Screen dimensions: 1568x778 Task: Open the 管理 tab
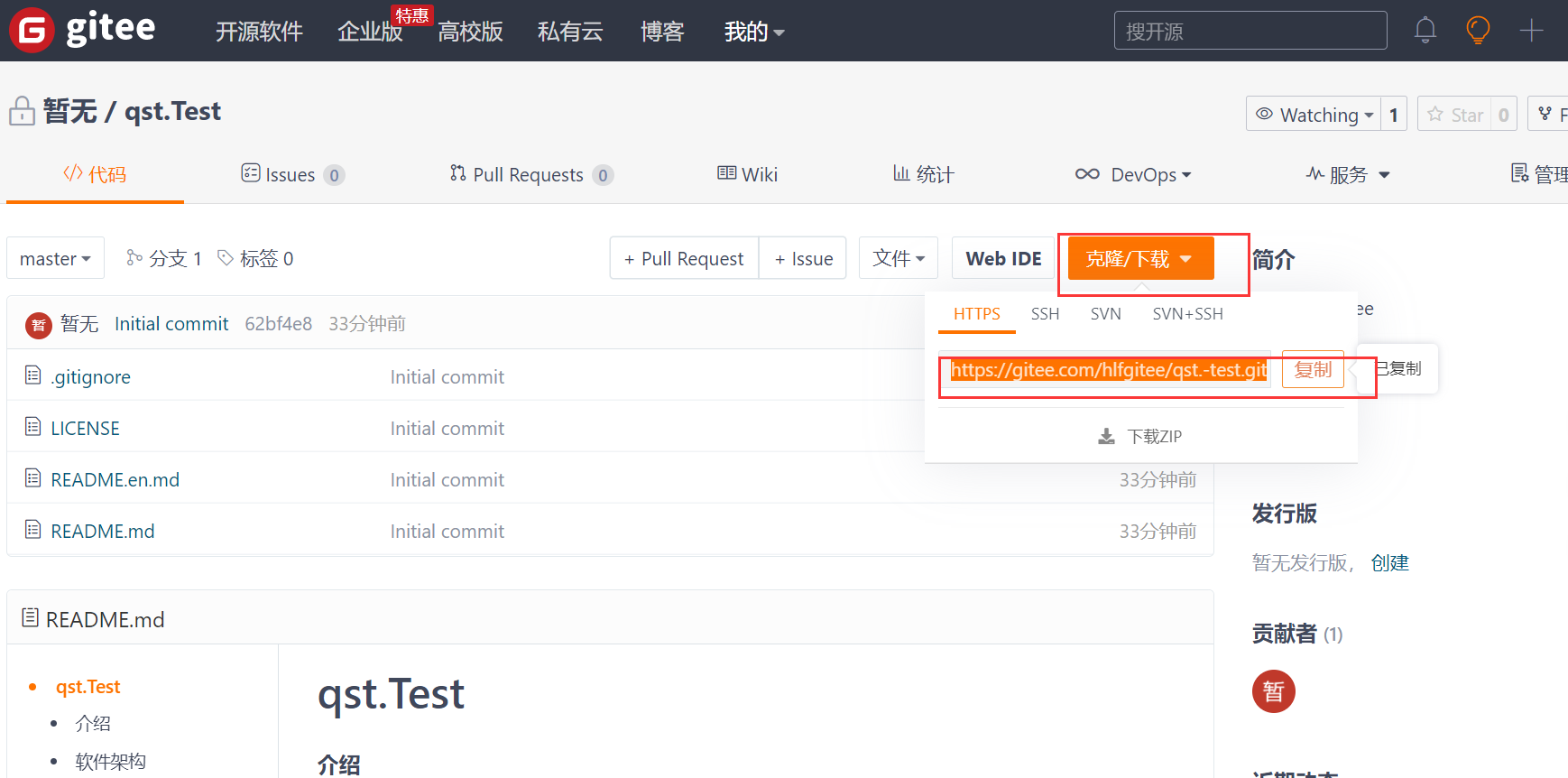[1539, 174]
